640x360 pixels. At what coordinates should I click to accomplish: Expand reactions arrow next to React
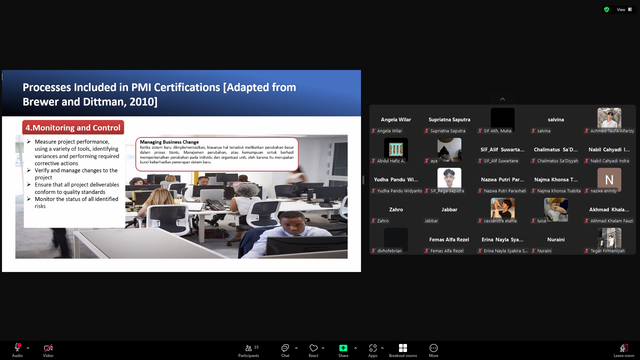tap(323, 348)
